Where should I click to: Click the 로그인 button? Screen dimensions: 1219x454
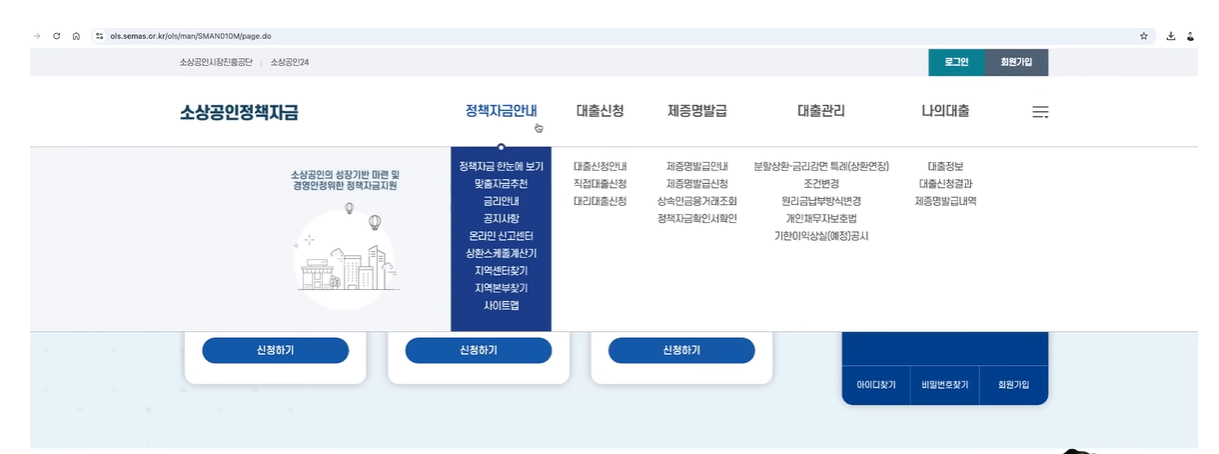[x=956, y=62]
